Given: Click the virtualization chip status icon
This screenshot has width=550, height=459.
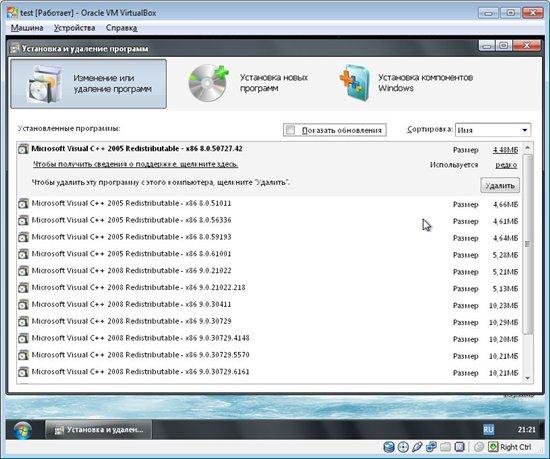Looking at the screenshot, I should click(x=459, y=447).
